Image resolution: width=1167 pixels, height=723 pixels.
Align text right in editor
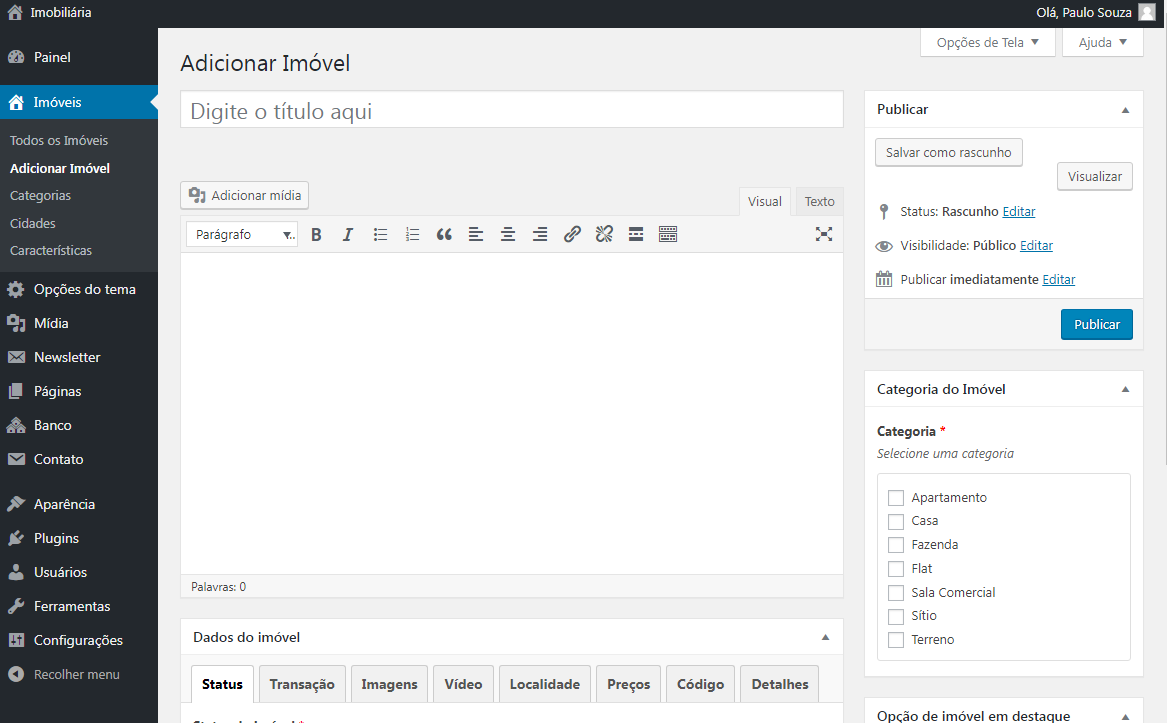(540, 235)
